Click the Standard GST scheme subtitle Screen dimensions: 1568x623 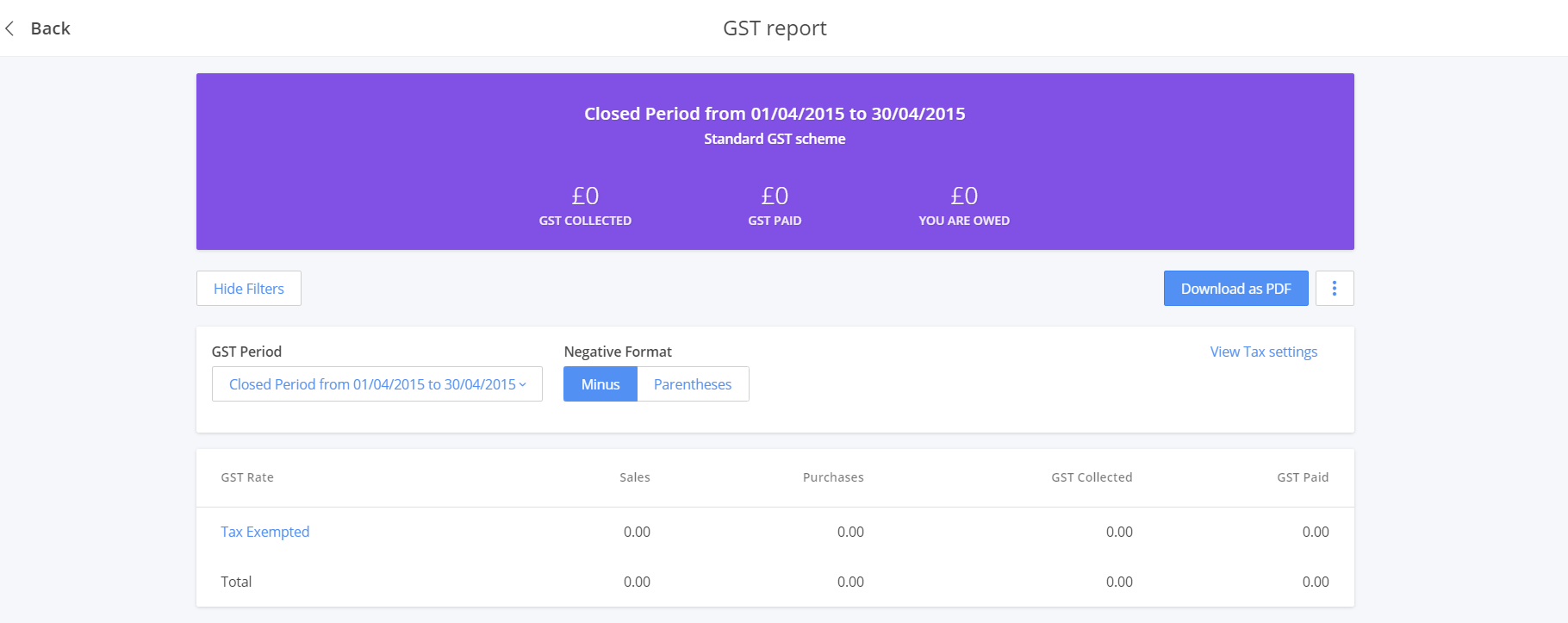pyautogui.click(x=775, y=139)
